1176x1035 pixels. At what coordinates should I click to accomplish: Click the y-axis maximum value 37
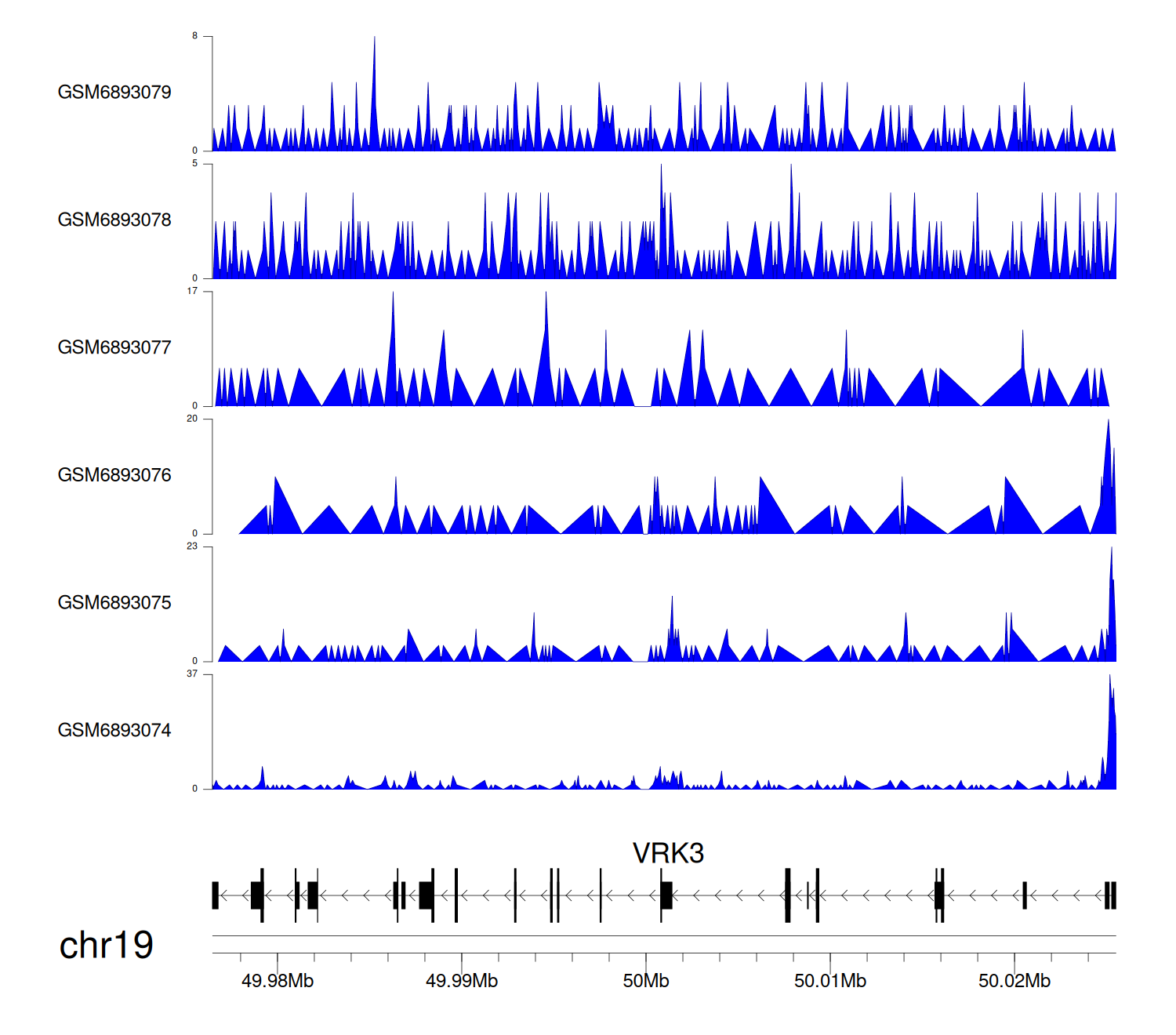click(x=192, y=674)
